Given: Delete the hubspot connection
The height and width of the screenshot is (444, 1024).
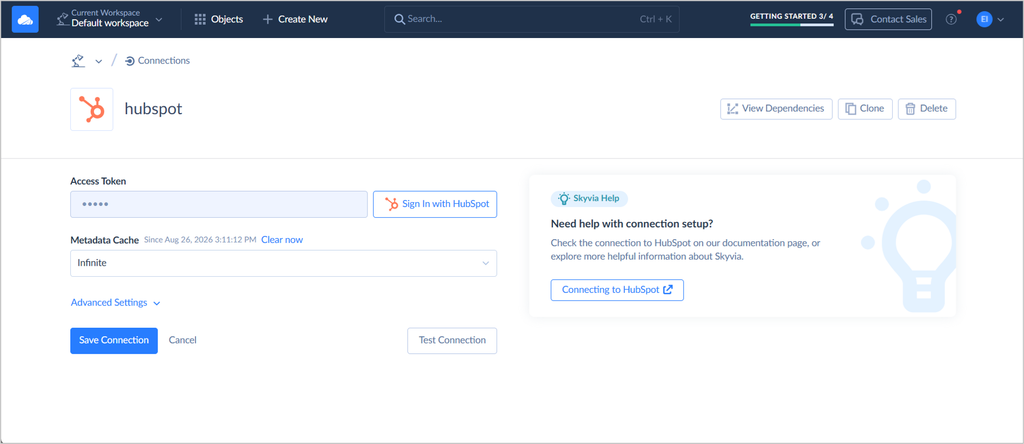Looking at the screenshot, I should (x=927, y=109).
